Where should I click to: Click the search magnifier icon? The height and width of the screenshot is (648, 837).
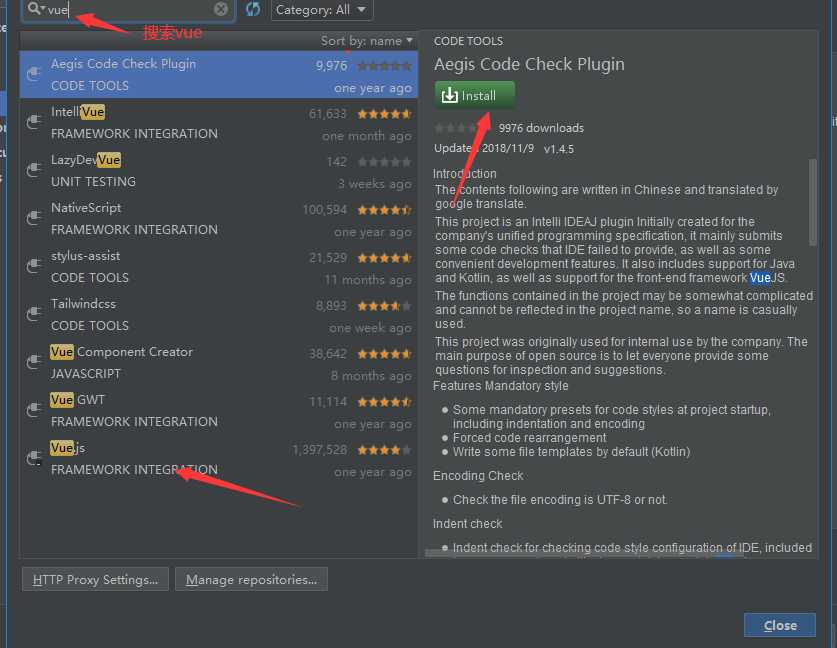click(36, 9)
